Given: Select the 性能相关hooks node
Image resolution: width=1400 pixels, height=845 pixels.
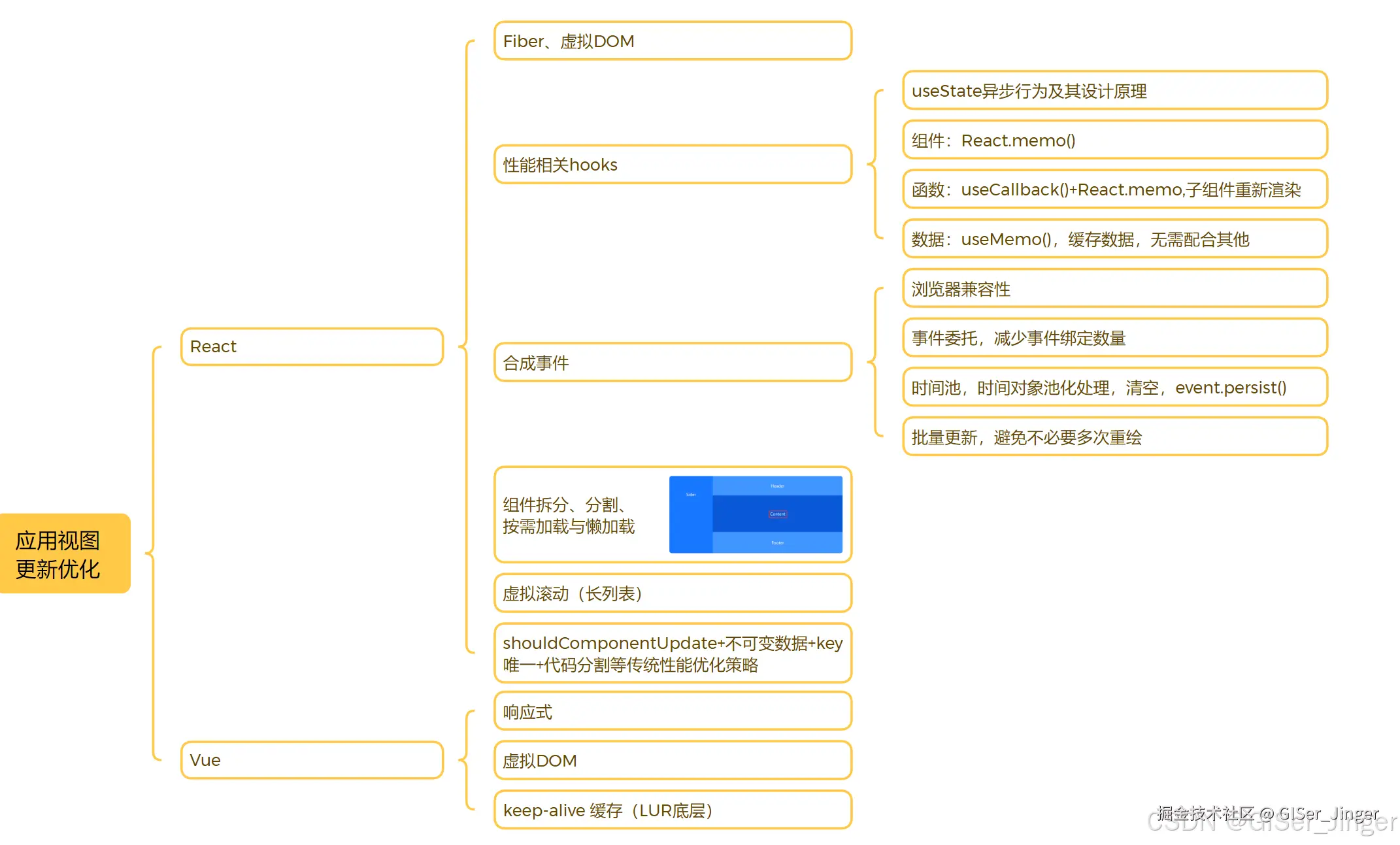Looking at the screenshot, I should point(672,165).
